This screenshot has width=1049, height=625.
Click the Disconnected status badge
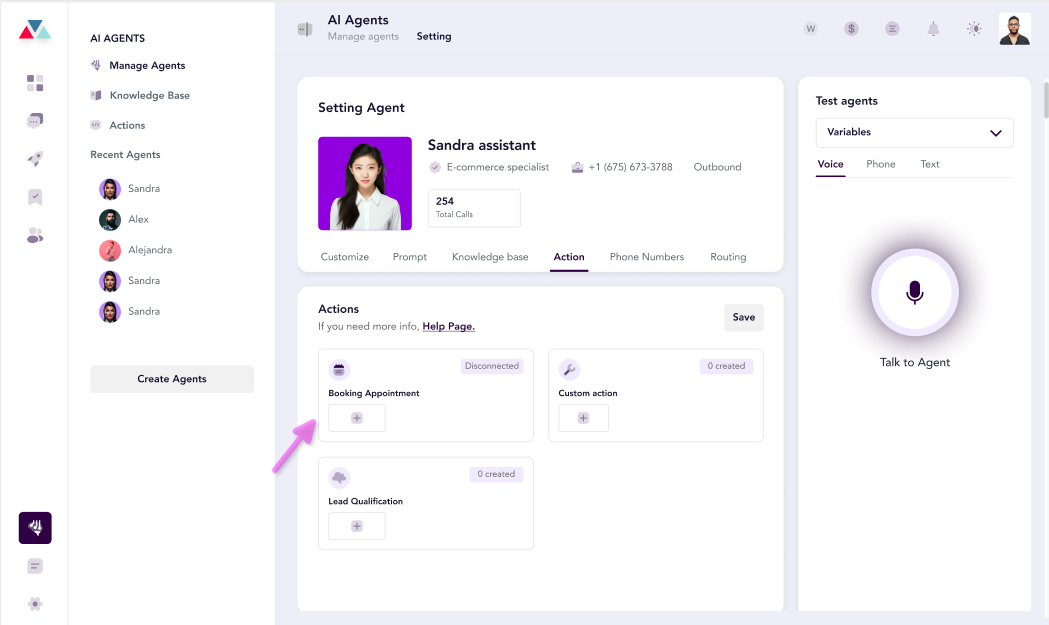tap(492, 366)
